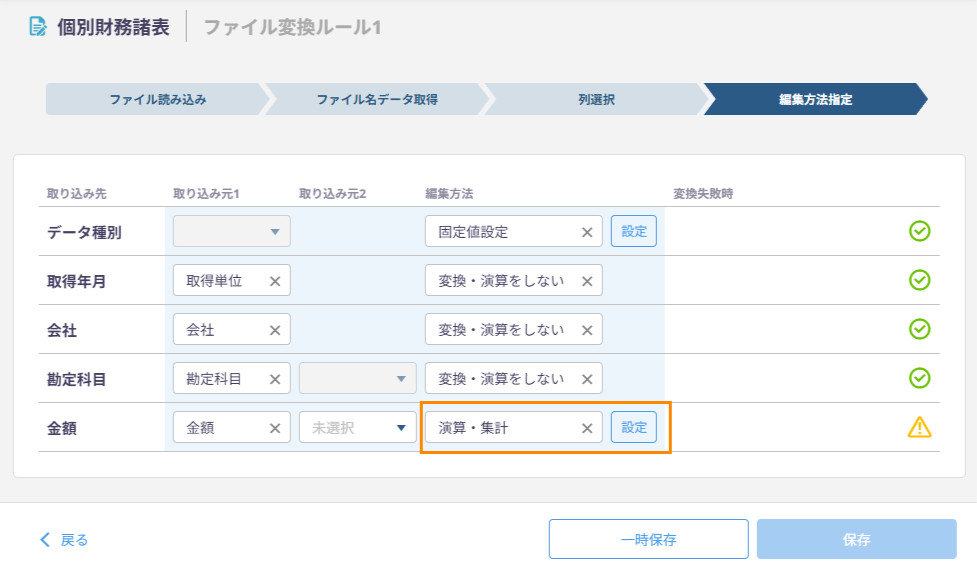
Task: Clear 勘定科目 source field with X icon
Action: (x=275, y=379)
